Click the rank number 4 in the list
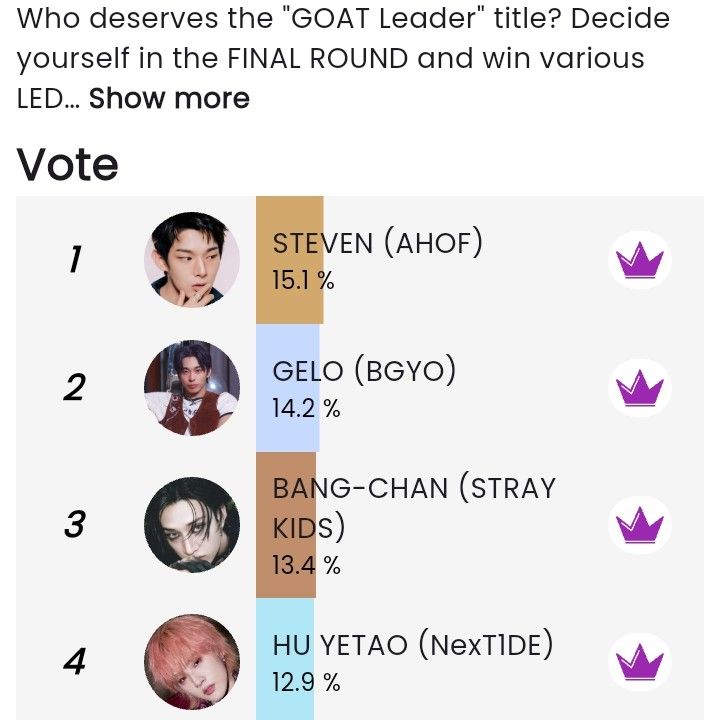720x720 pixels. [x=74, y=661]
